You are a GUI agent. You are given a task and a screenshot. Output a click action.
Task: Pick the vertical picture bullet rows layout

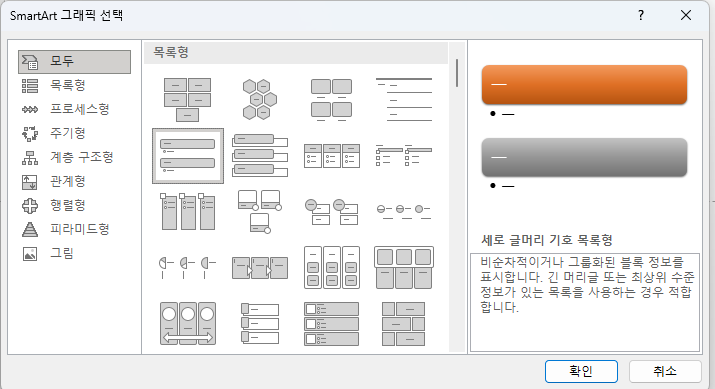(x=332, y=324)
